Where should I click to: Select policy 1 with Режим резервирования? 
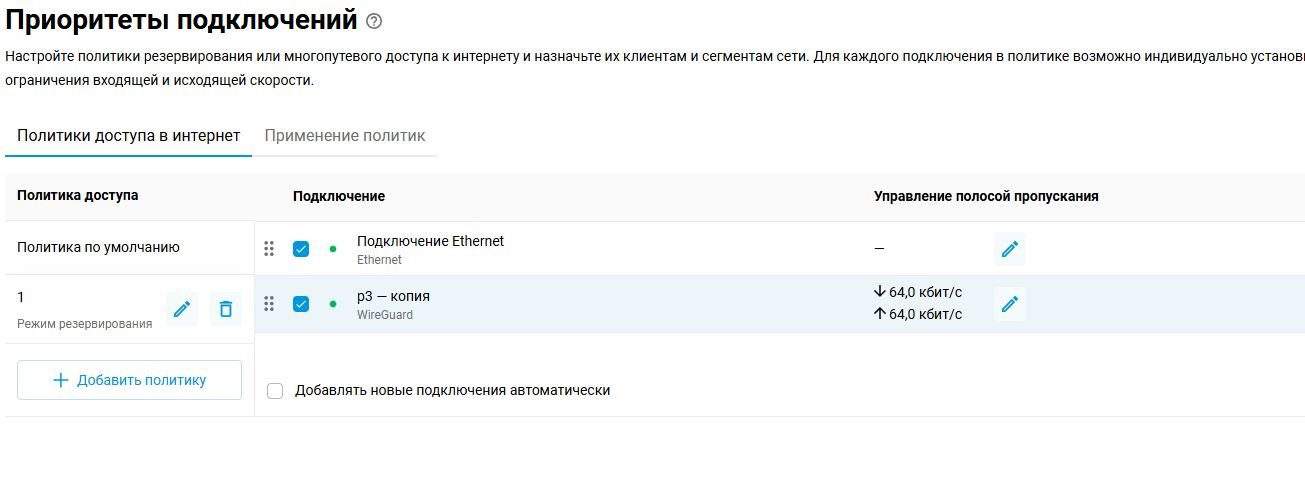85,309
